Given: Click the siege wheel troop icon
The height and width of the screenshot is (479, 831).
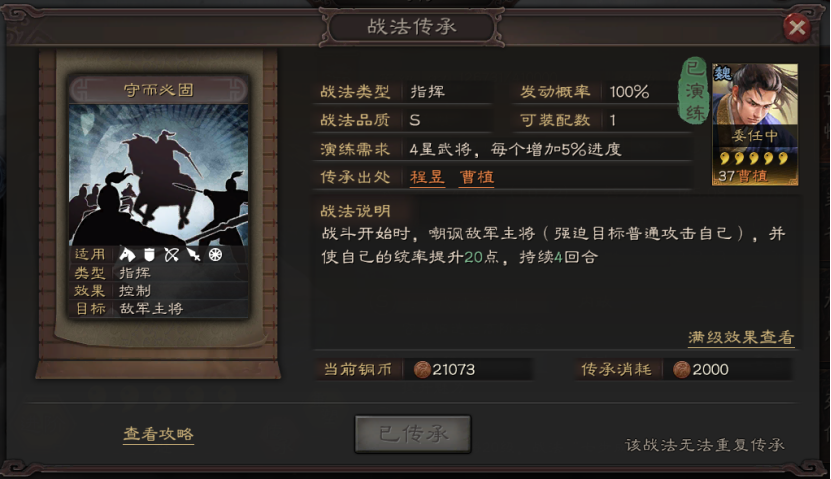Looking at the screenshot, I should pos(215,255).
